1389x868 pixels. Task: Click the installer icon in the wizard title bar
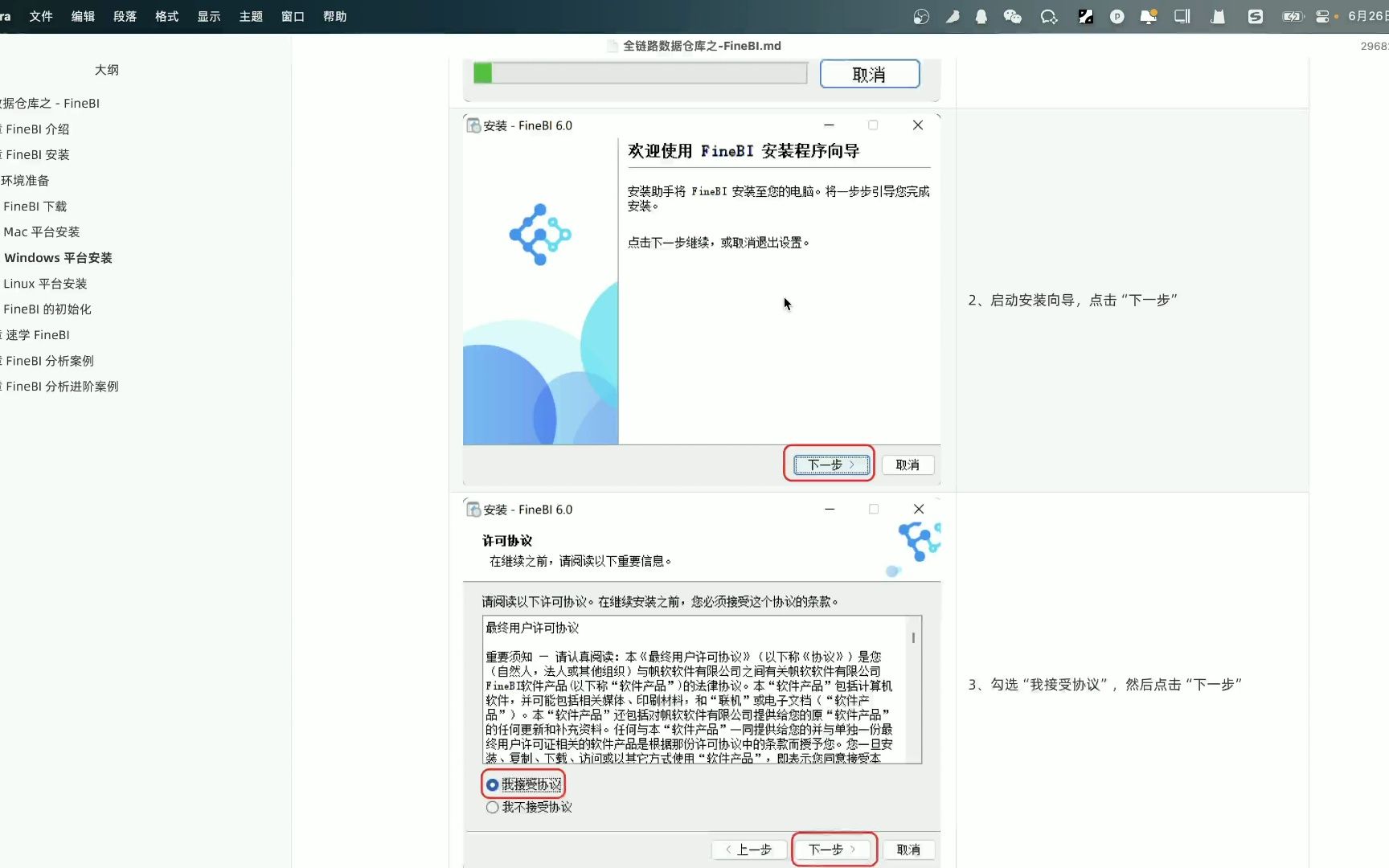pos(473,125)
